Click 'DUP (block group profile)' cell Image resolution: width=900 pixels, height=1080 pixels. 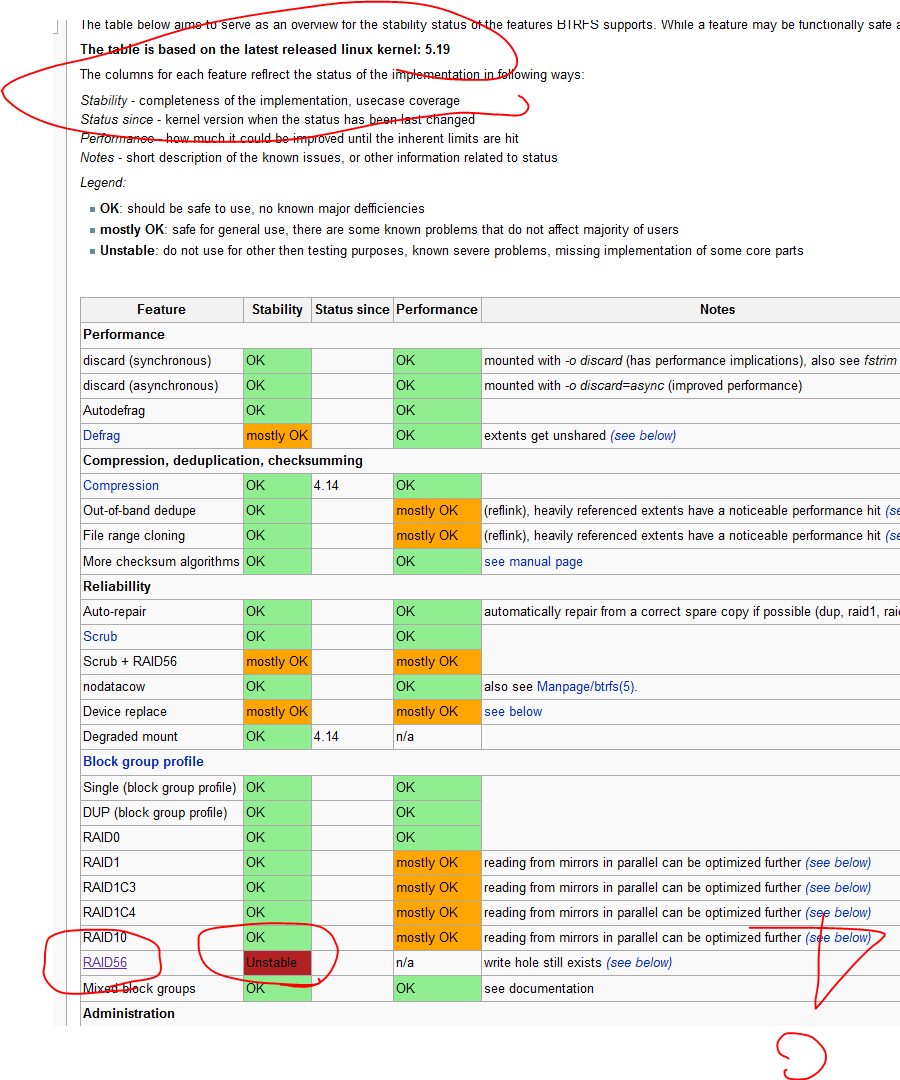click(161, 812)
